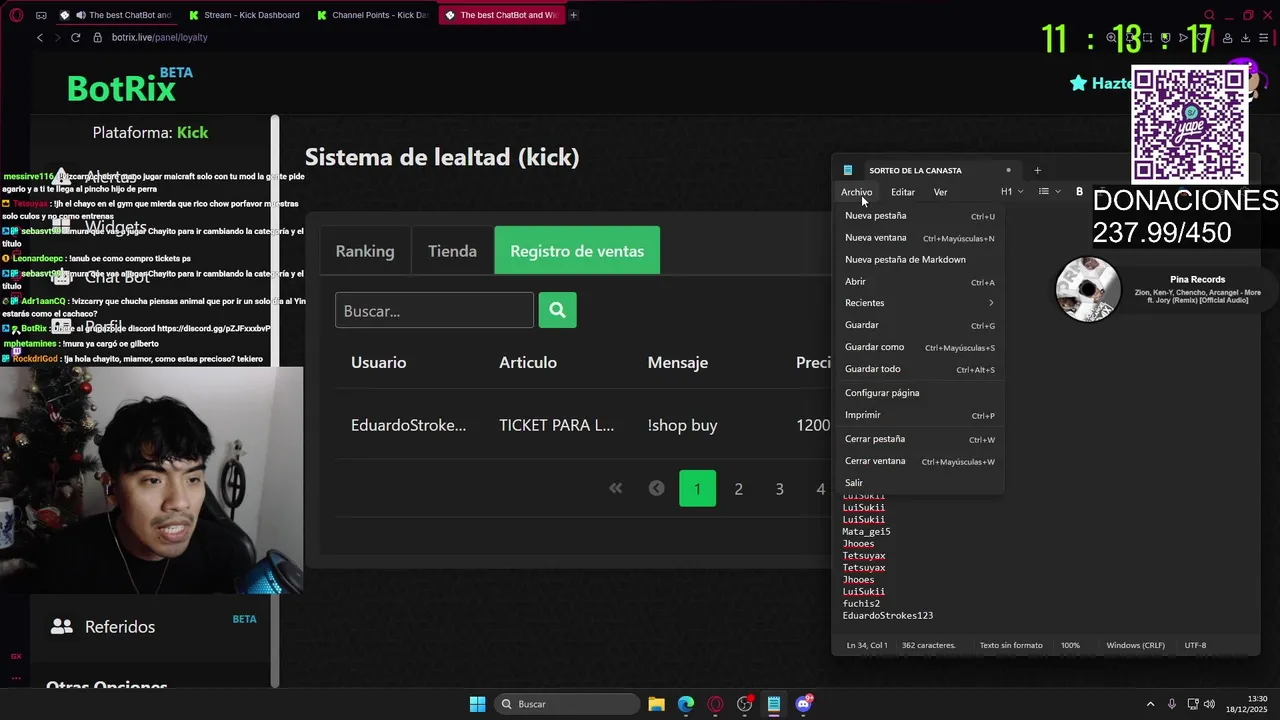
Task: Click the Opera tab search magnifier
Action: (x=1209, y=15)
